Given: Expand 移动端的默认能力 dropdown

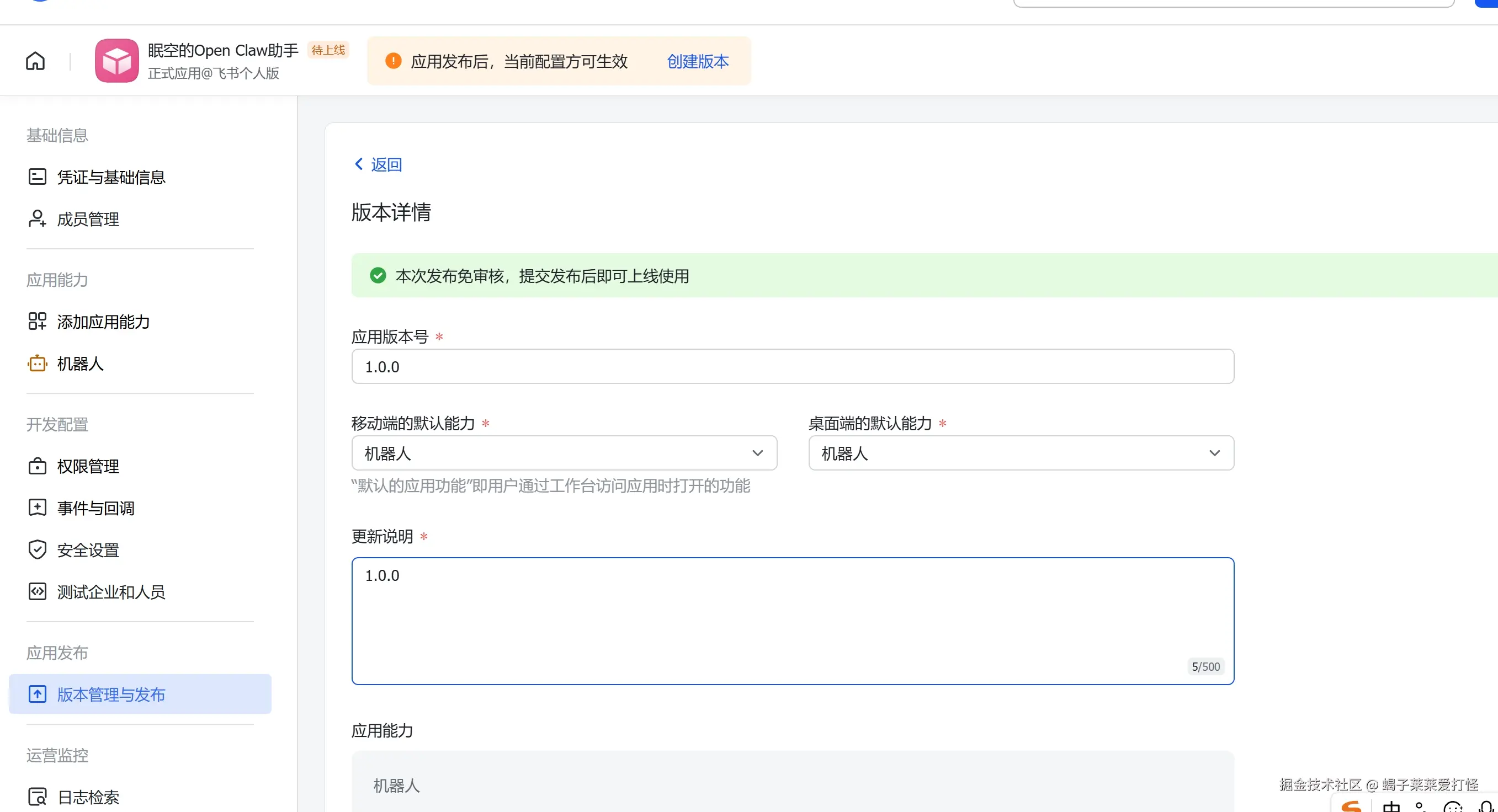Looking at the screenshot, I should coord(564,453).
